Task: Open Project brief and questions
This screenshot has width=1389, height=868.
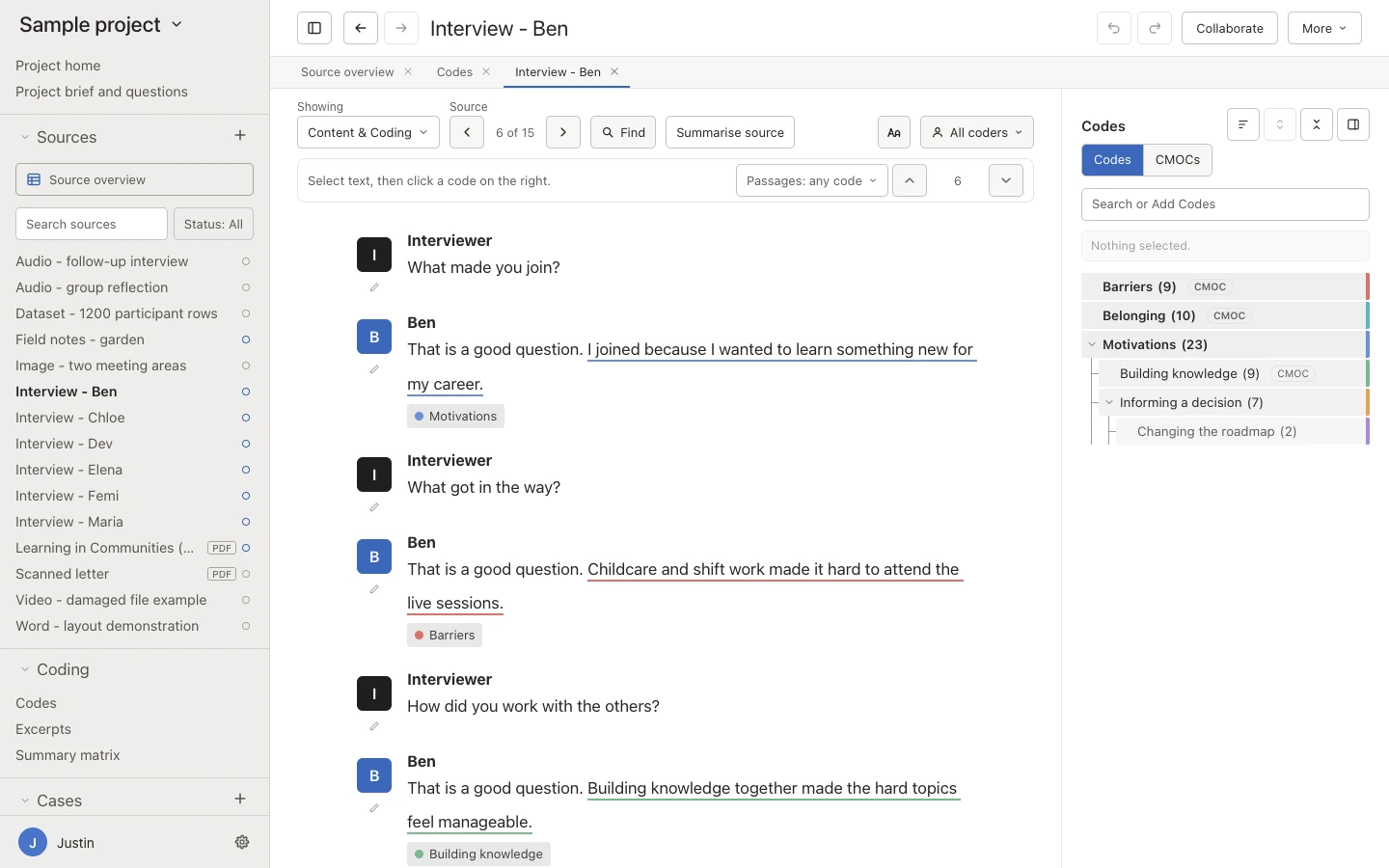Action: coord(101,92)
